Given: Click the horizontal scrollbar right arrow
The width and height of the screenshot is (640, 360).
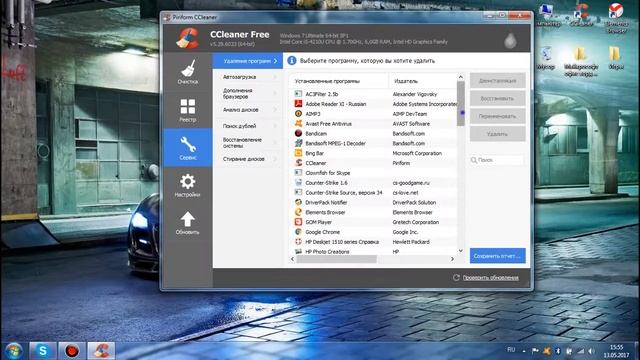Looking at the screenshot, I should [452, 259].
